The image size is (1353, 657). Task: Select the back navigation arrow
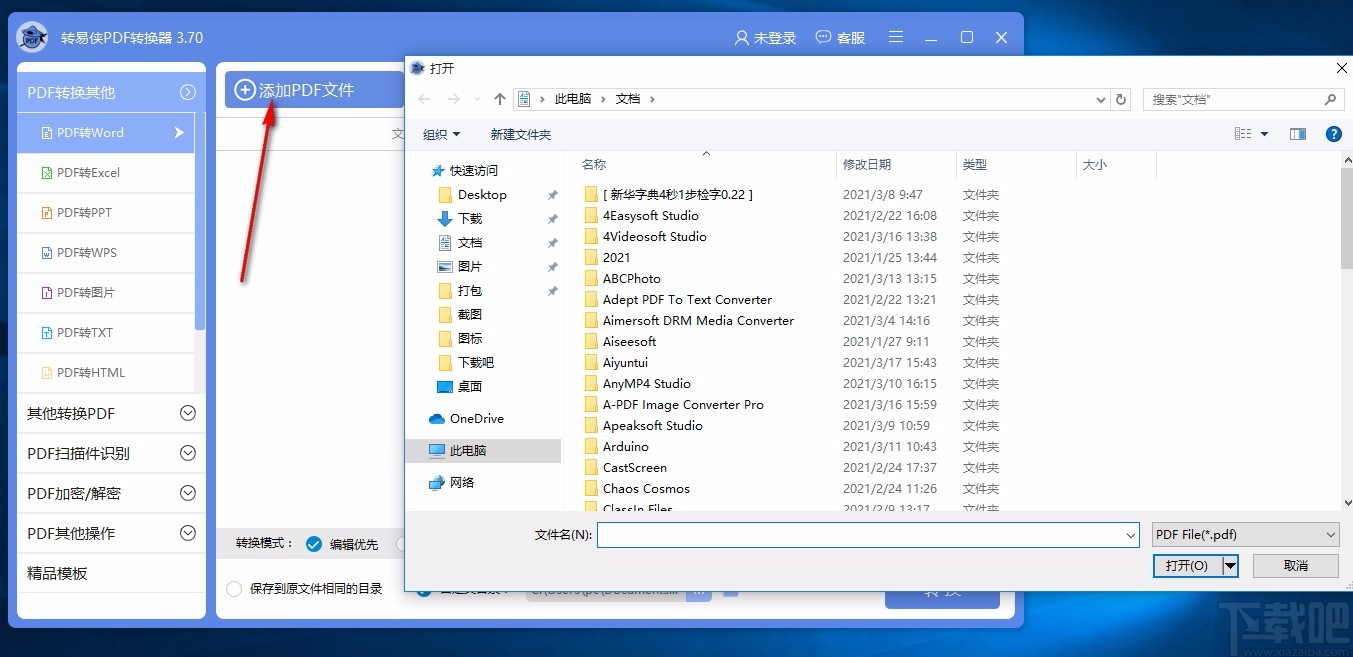[423, 99]
